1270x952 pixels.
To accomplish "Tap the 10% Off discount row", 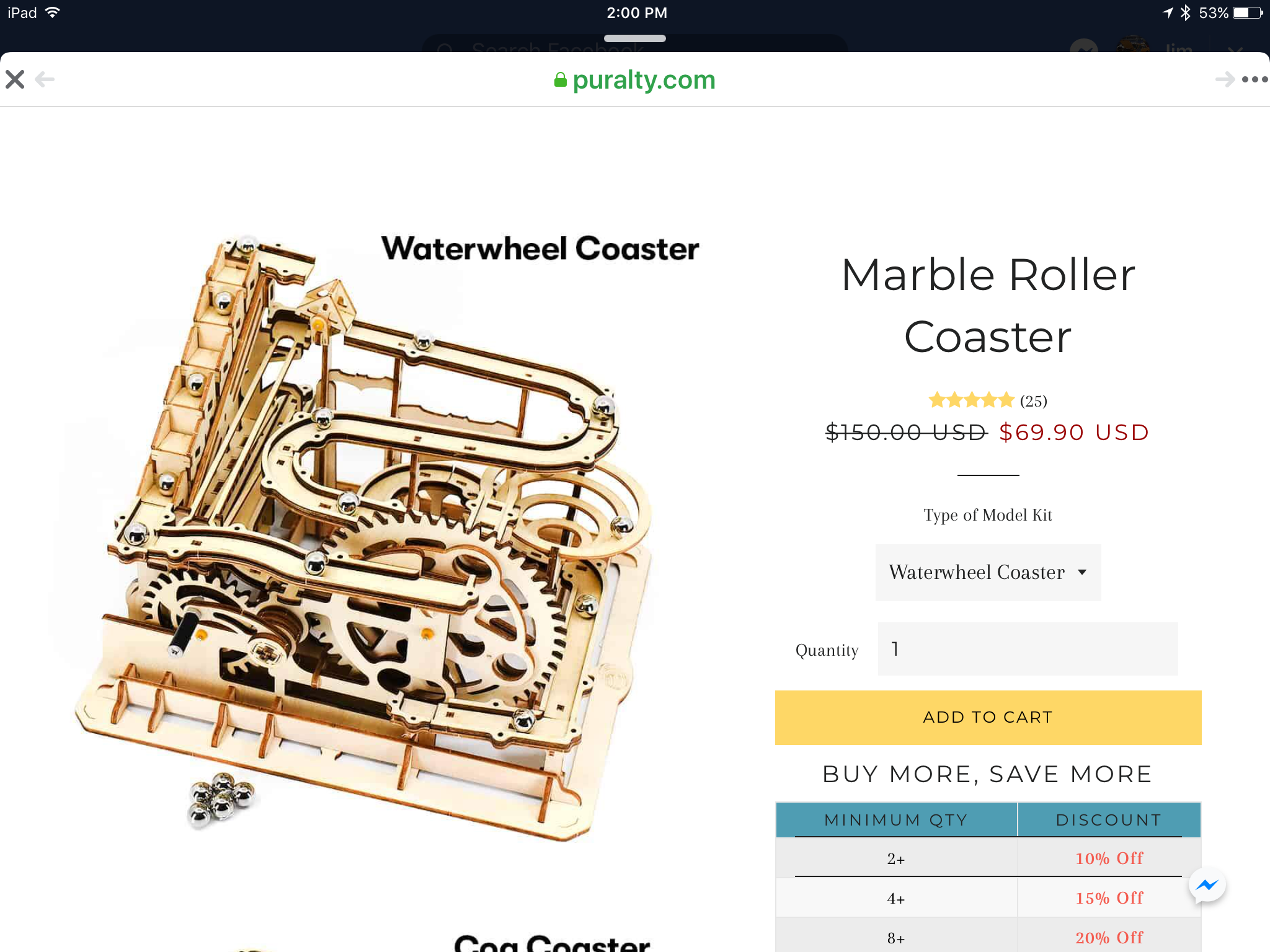I will tap(1109, 858).
